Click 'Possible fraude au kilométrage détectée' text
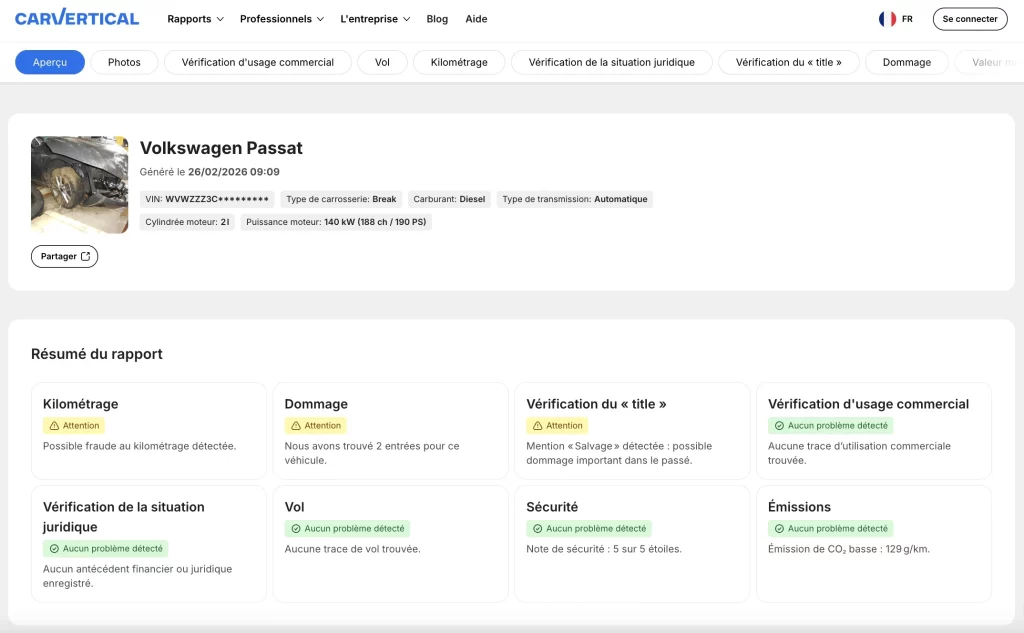The height and width of the screenshot is (633, 1024). (139, 446)
